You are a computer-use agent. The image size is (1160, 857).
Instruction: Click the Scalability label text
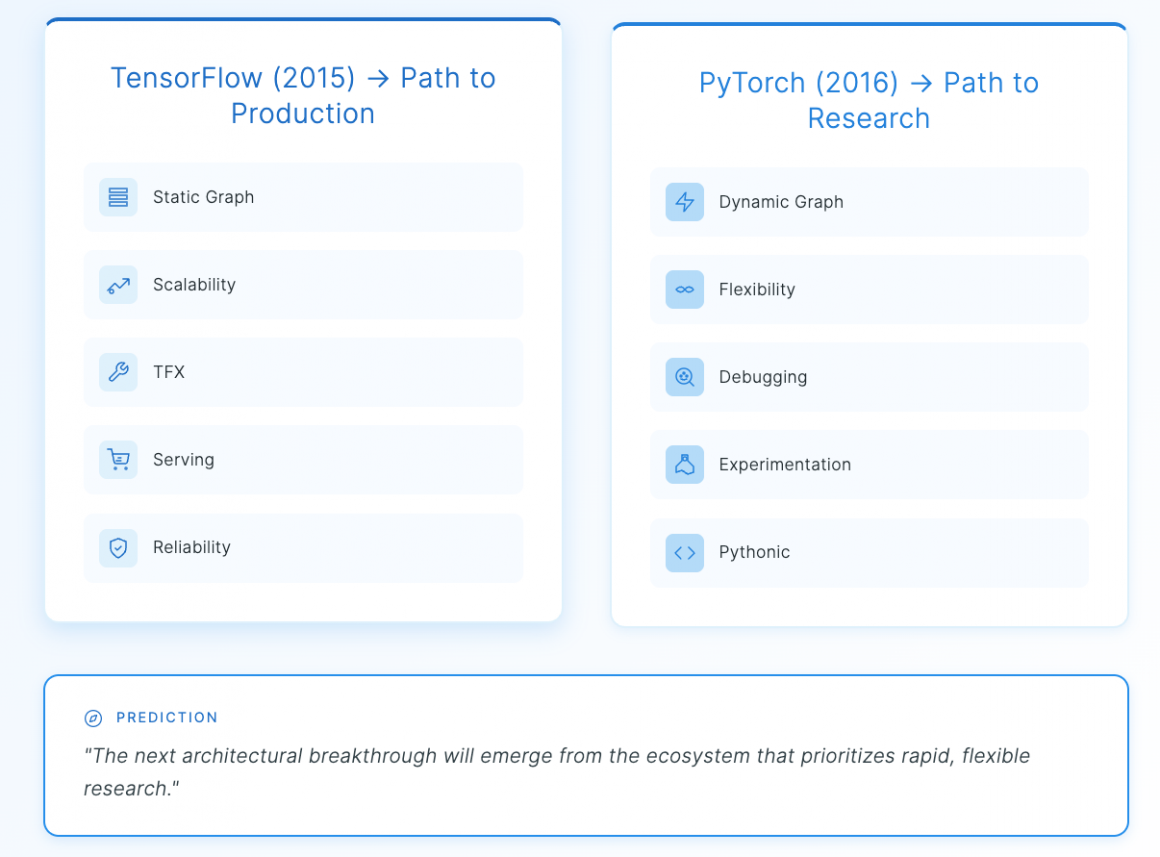(194, 285)
